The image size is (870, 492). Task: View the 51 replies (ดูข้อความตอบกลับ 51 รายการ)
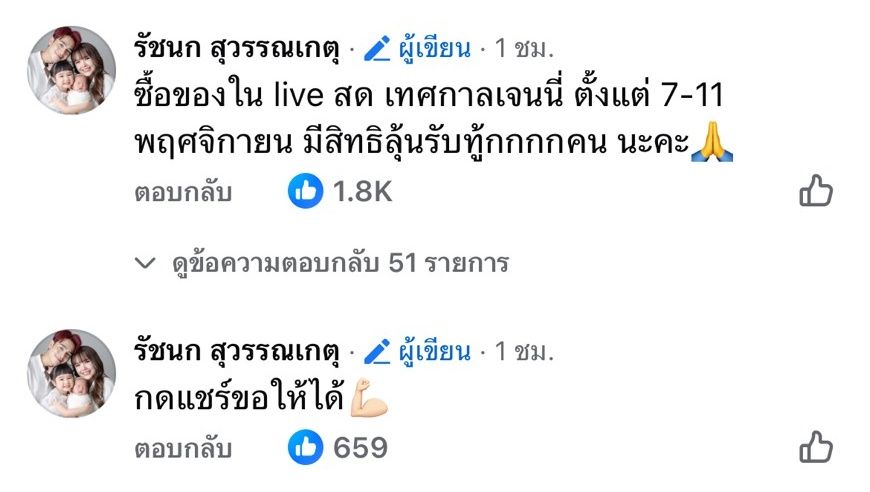[340, 263]
